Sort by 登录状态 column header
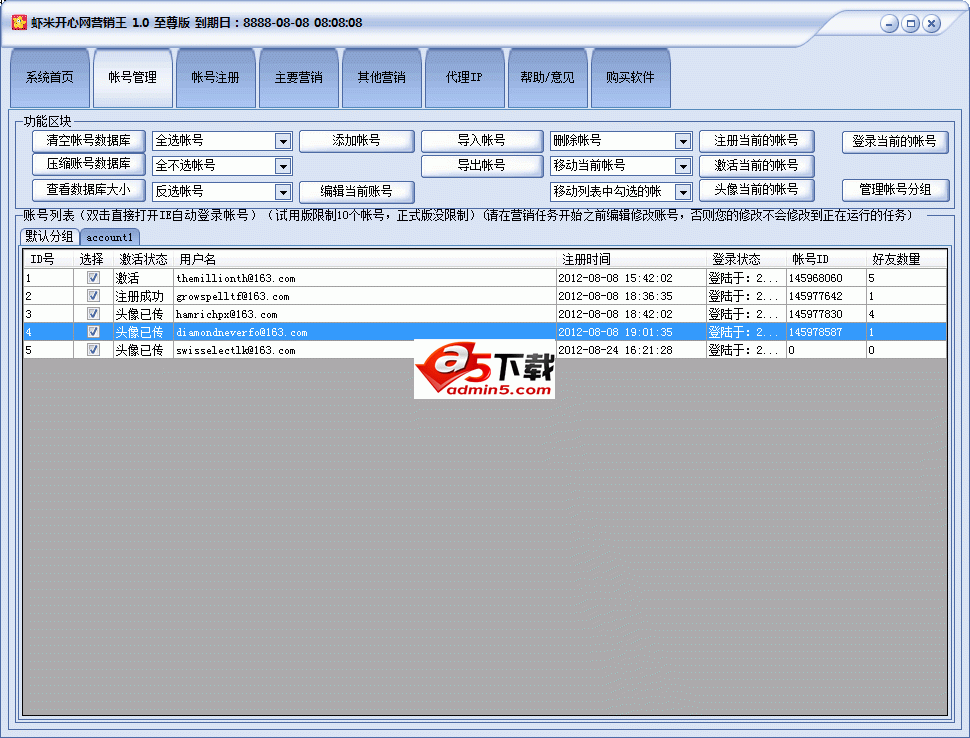This screenshot has height=738, width=970. coord(746,259)
